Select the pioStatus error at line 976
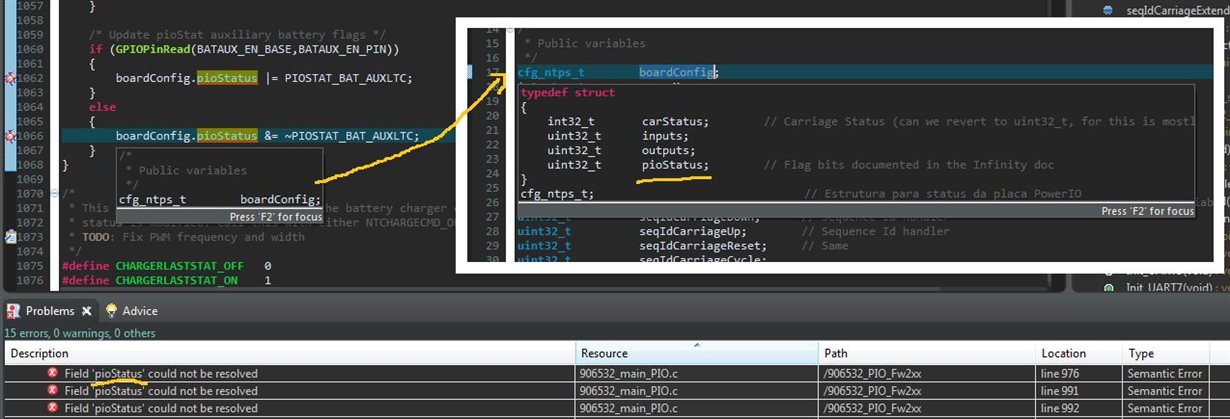 click(617, 373)
